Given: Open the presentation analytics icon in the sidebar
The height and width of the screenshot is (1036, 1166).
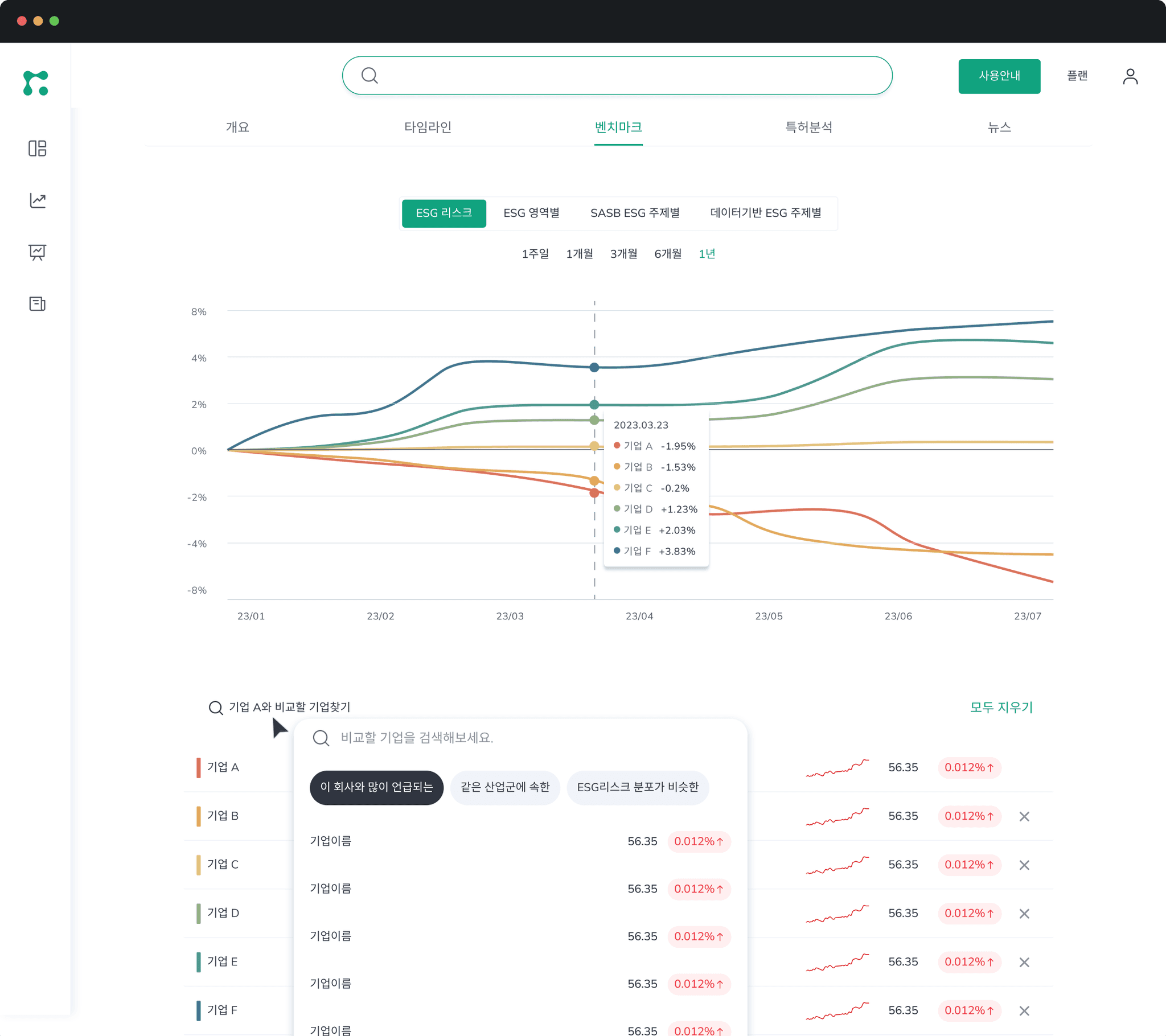Looking at the screenshot, I should tap(36, 252).
